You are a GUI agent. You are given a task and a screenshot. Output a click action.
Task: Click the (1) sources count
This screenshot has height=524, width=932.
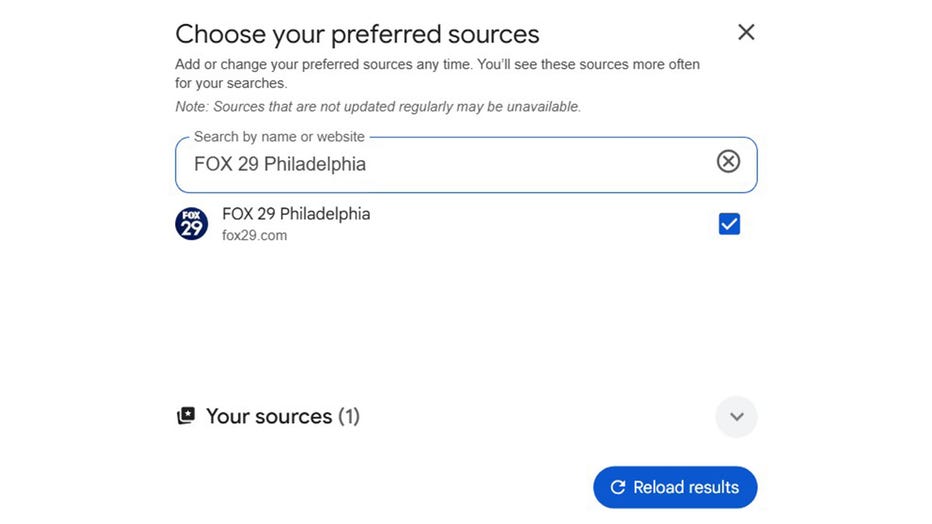click(x=348, y=416)
